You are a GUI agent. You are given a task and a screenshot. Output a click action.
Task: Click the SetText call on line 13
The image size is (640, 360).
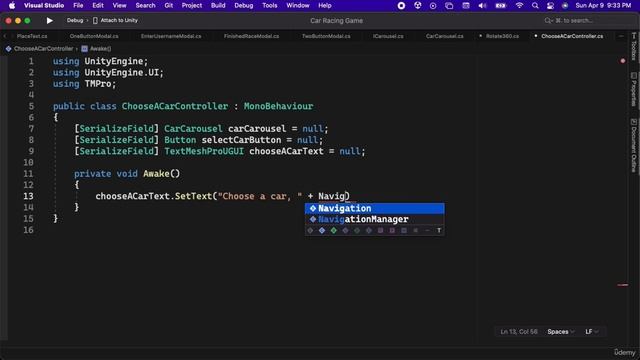coord(193,196)
